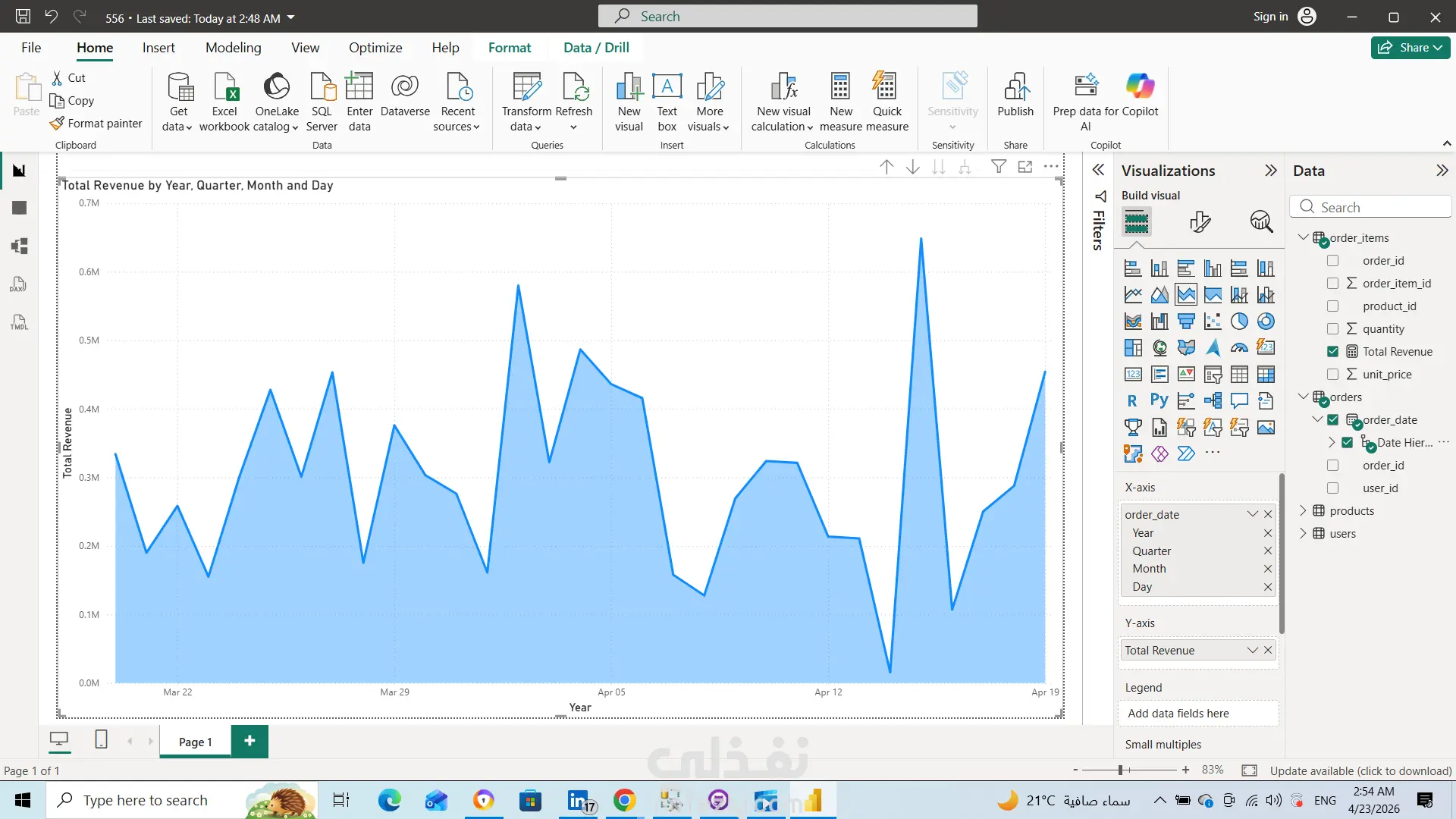Click the Share button

pos(1410,47)
